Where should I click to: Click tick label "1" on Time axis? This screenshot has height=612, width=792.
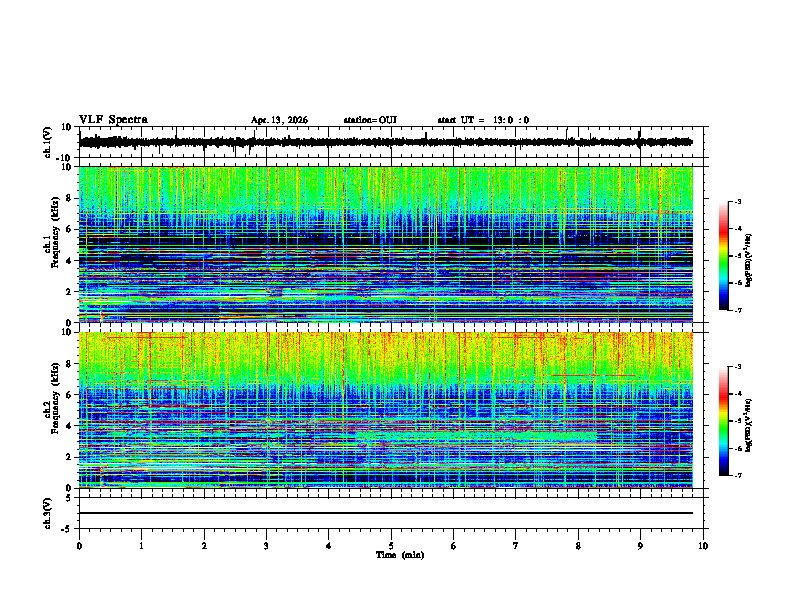click(141, 546)
